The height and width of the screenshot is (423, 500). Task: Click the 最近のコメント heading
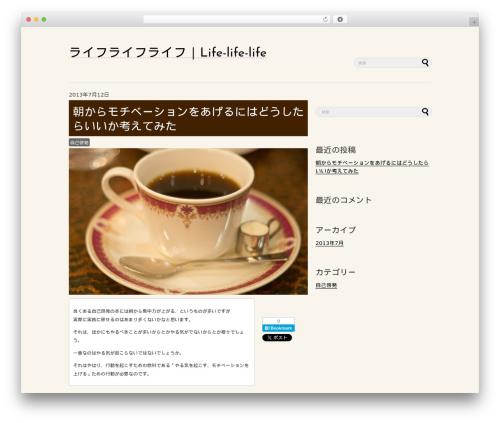(x=343, y=200)
